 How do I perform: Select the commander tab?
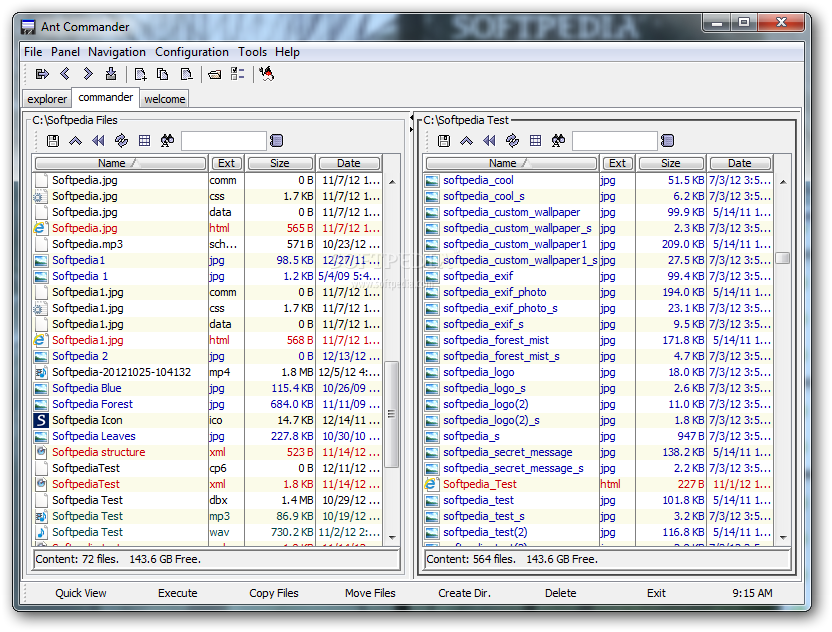point(106,98)
